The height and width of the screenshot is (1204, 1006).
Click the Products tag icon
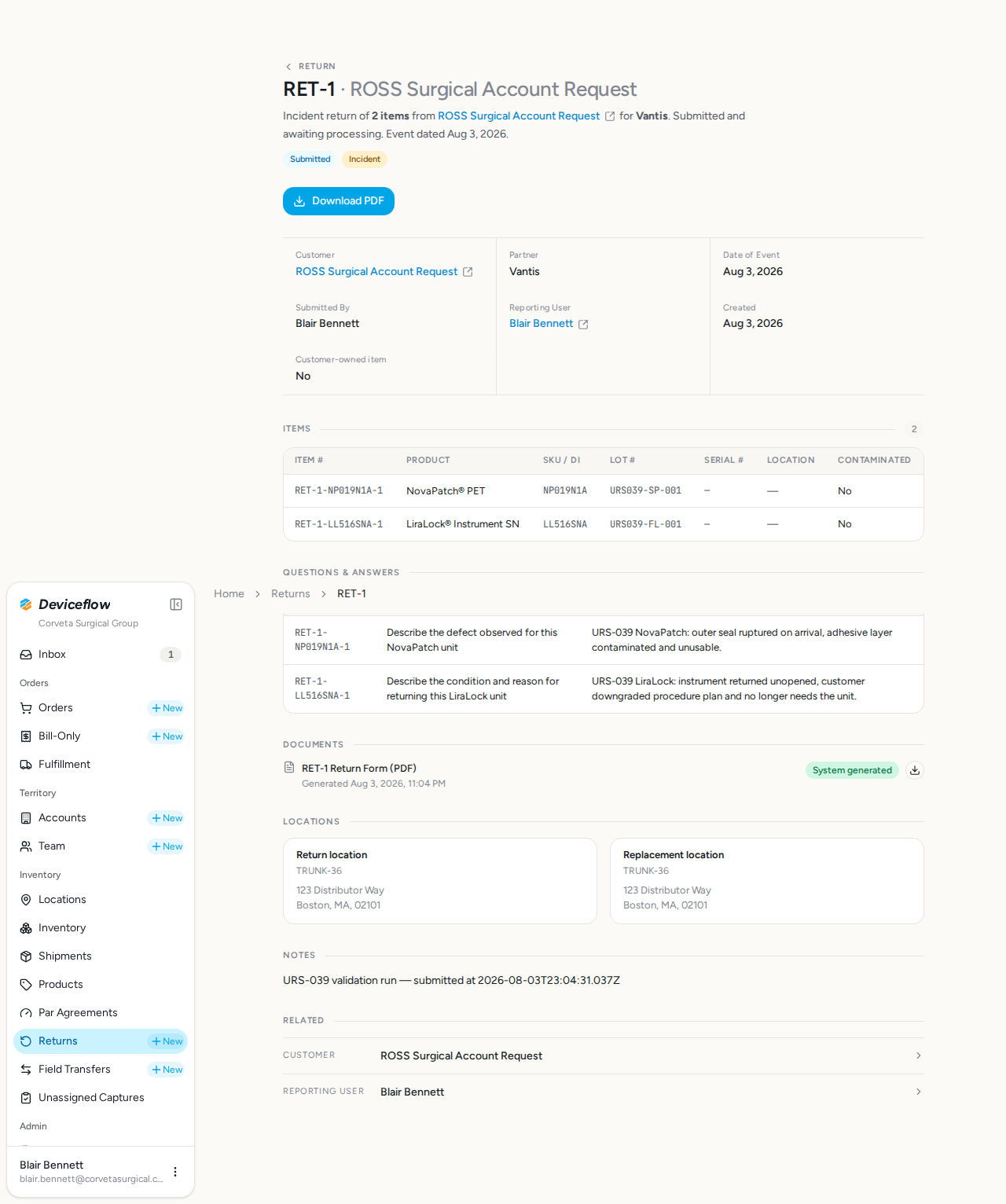tap(26, 985)
